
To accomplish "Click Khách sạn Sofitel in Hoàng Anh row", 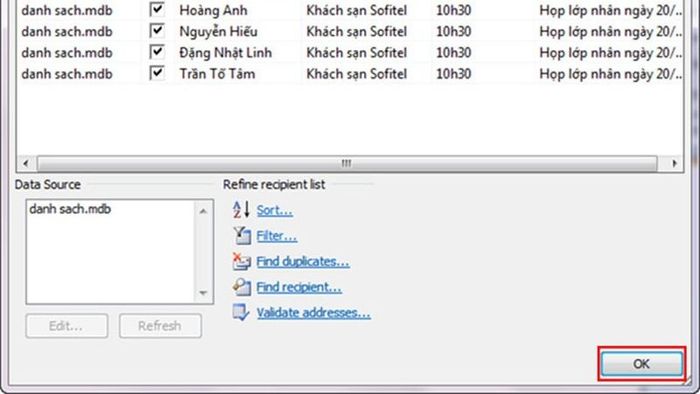I will pyautogui.click(x=356, y=10).
